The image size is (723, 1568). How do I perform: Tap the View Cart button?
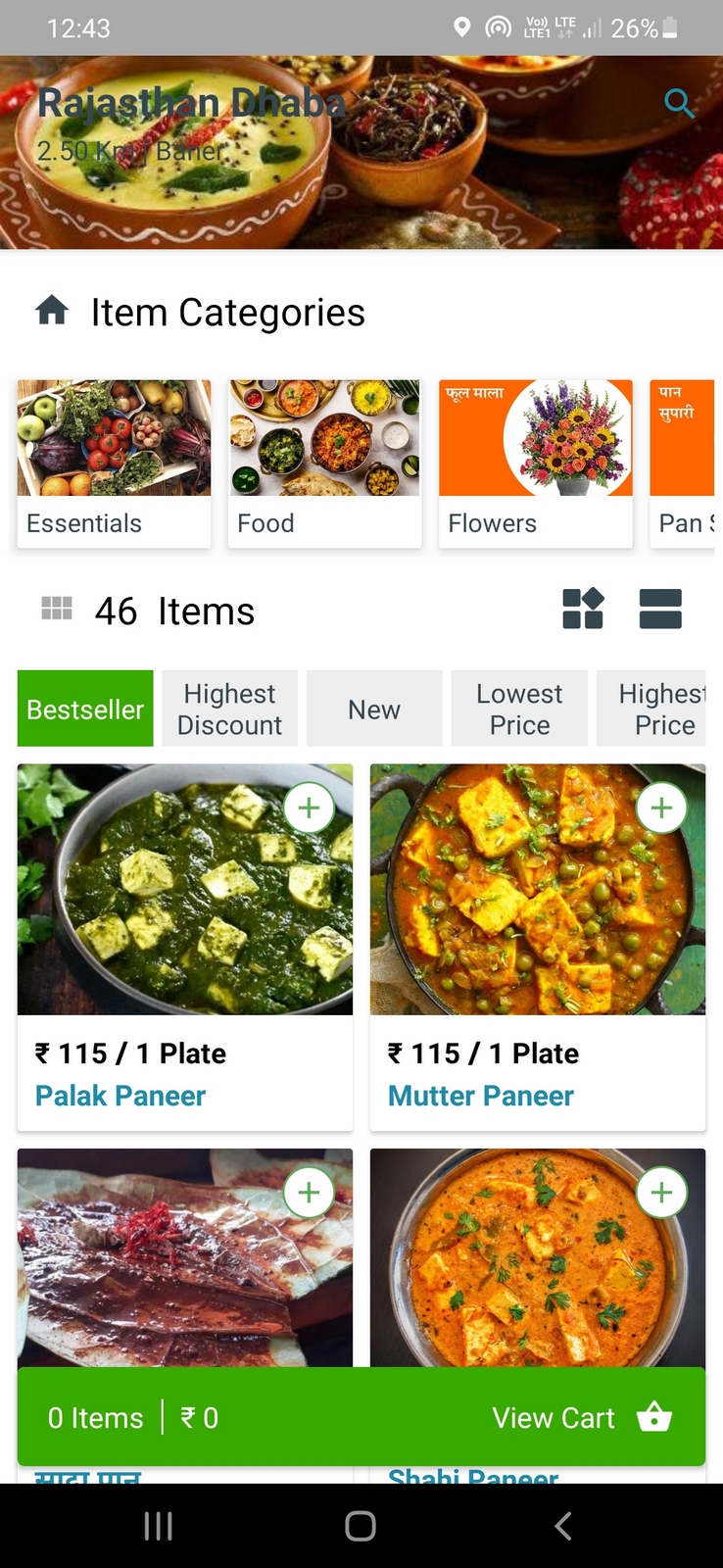point(554,1418)
